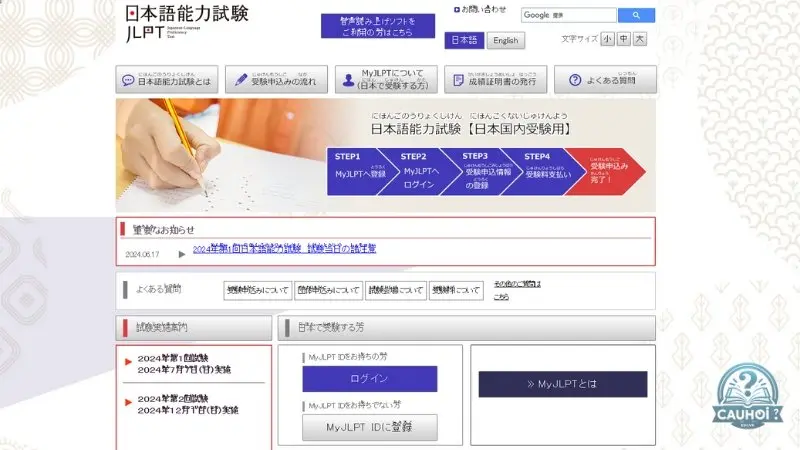Click the person icon beside MyJLPTについて

point(348,81)
